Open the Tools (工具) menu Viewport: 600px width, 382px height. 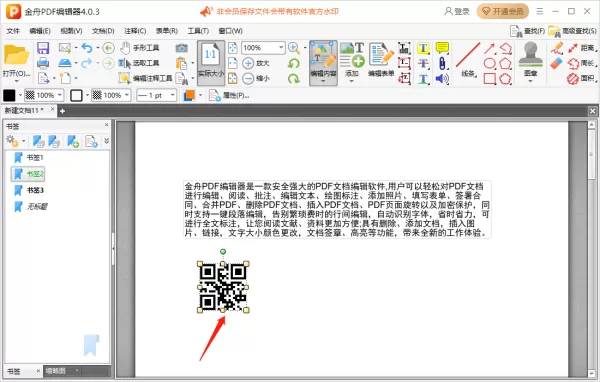coord(198,31)
